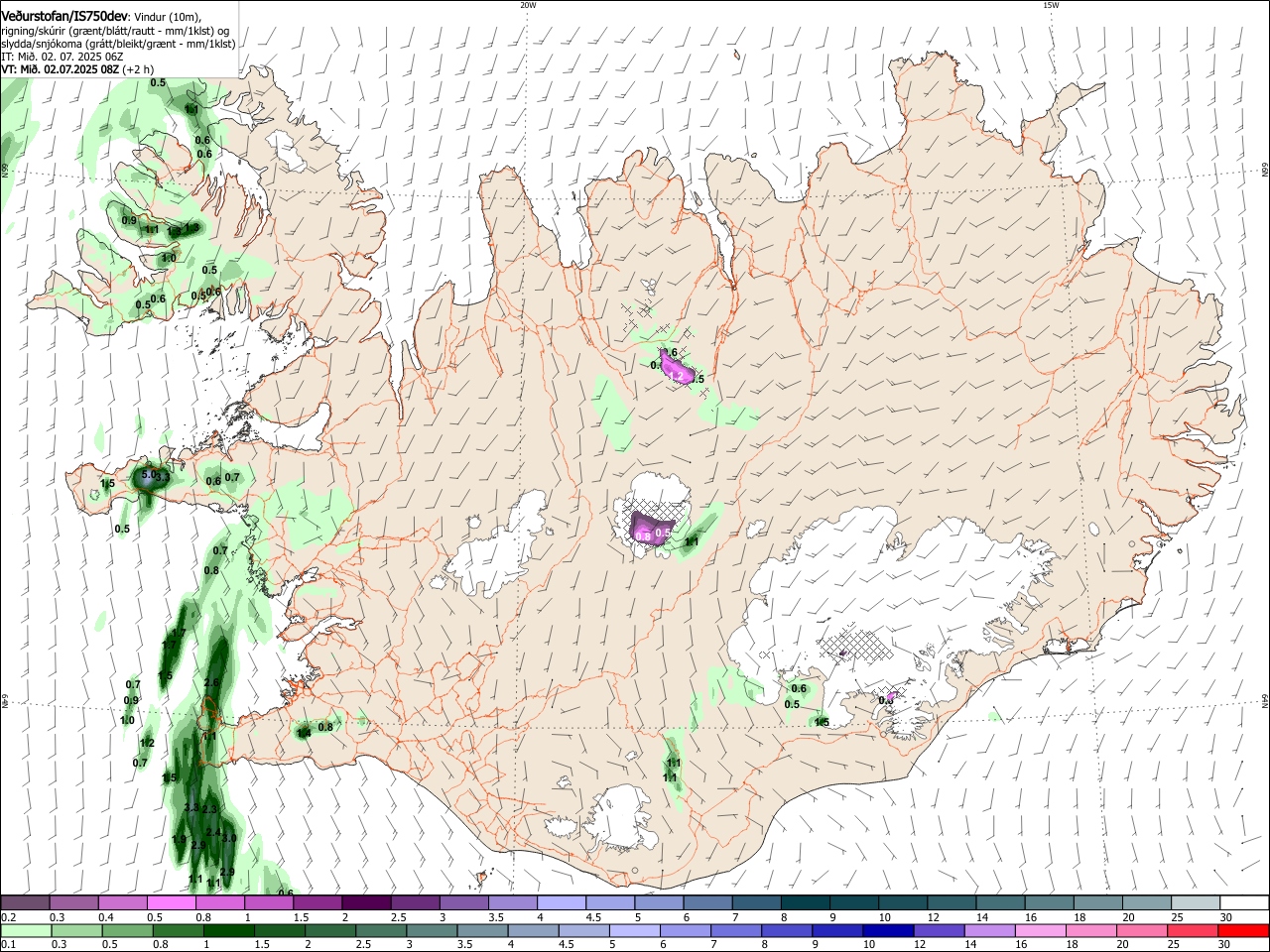Pick the violet 12 swatch in the lower legend row
This screenshot has width=1270, height=952.
(x=940, y=930)
